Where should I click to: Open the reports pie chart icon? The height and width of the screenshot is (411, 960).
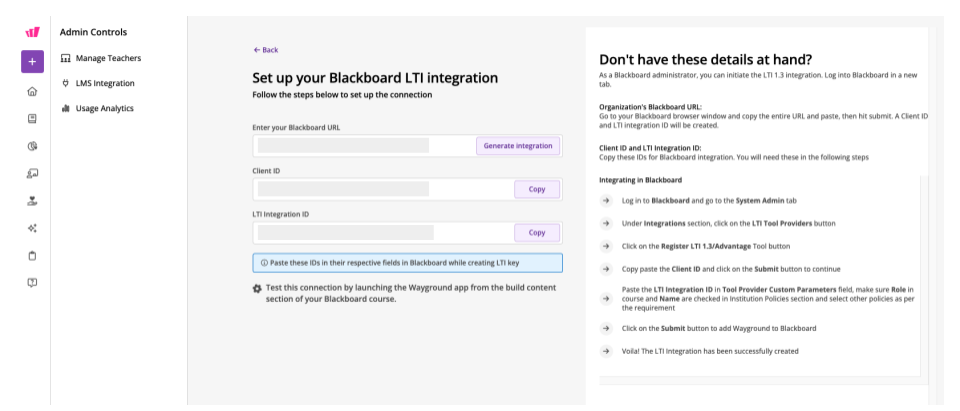(x=32, y=146)
